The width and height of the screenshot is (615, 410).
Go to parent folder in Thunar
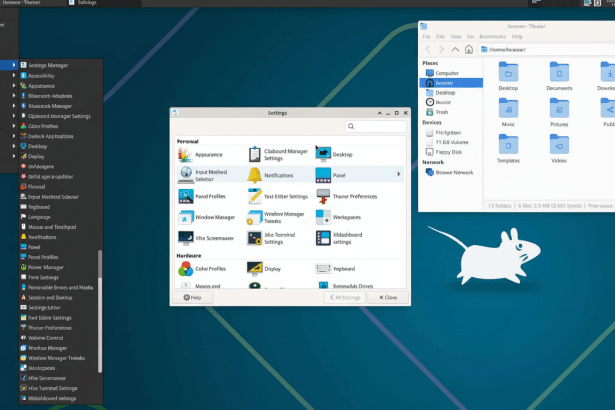[x=455, y=49]
